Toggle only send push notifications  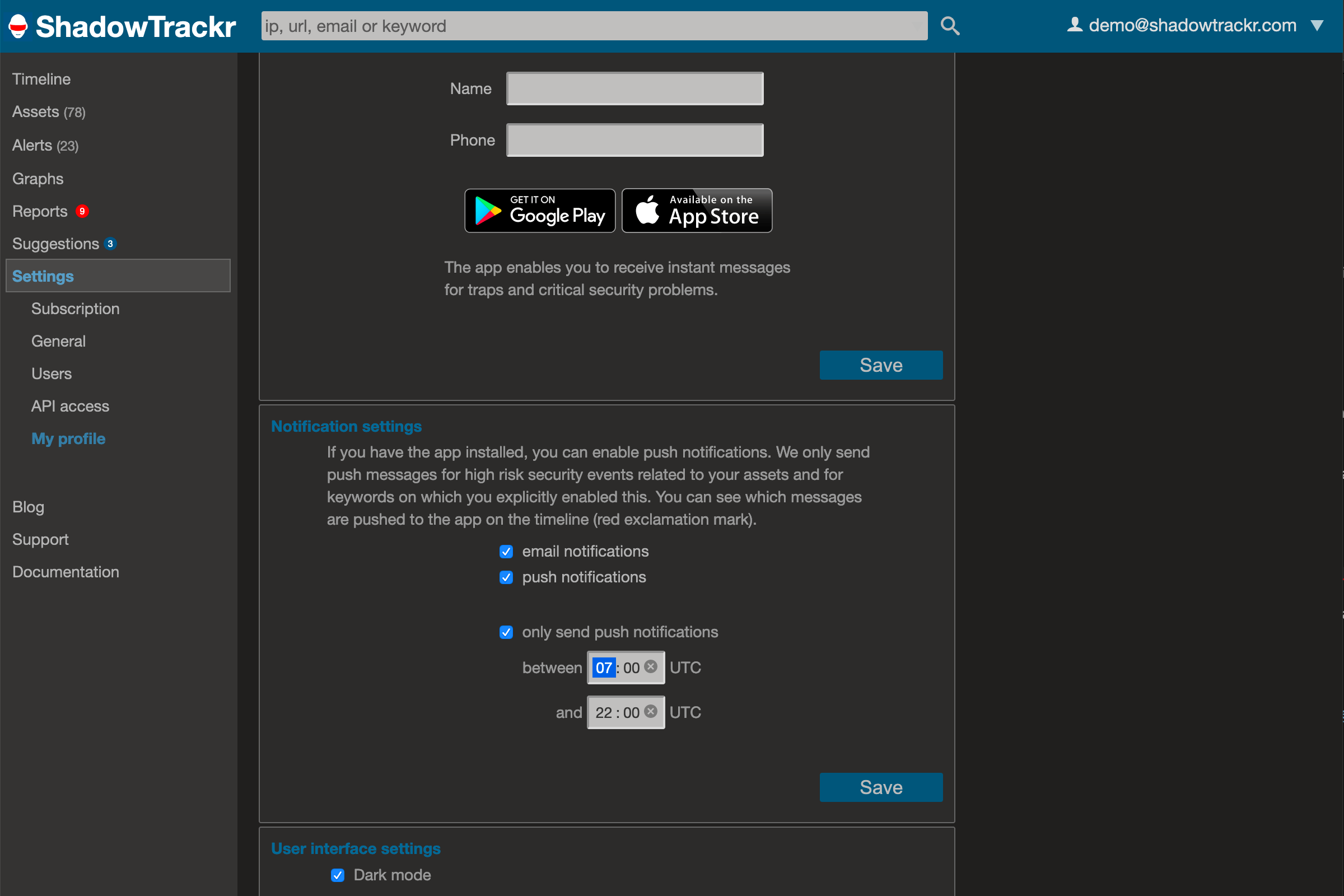click(506, 632)
